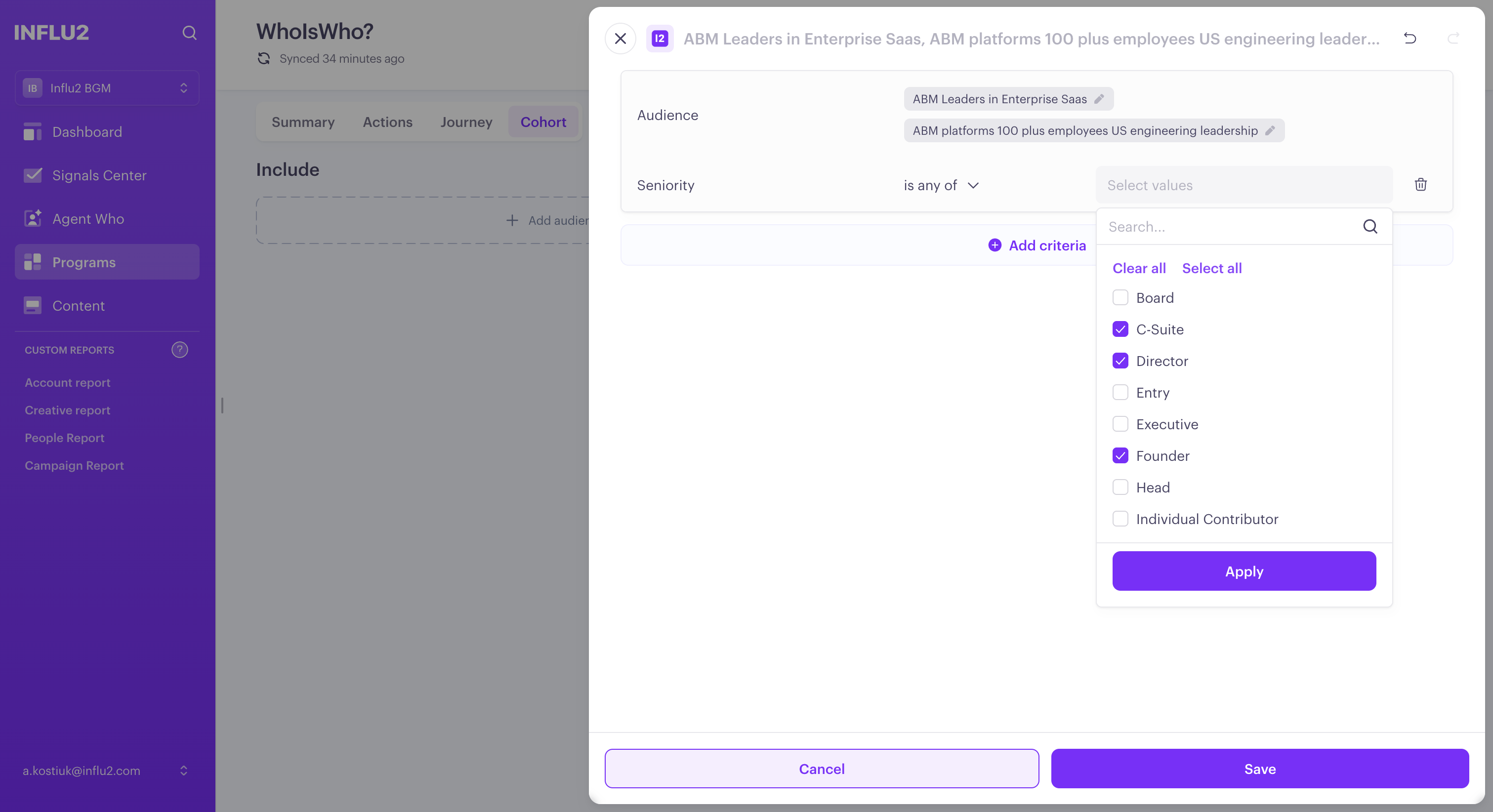1493x812 pixels.
Task: Click the Apply button
Action: click(x=1244, y=571)
